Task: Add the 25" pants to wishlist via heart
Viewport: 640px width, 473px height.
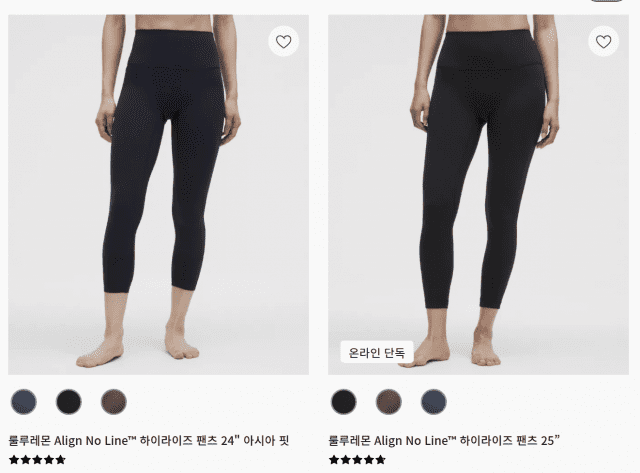Action: pos(603,41)
